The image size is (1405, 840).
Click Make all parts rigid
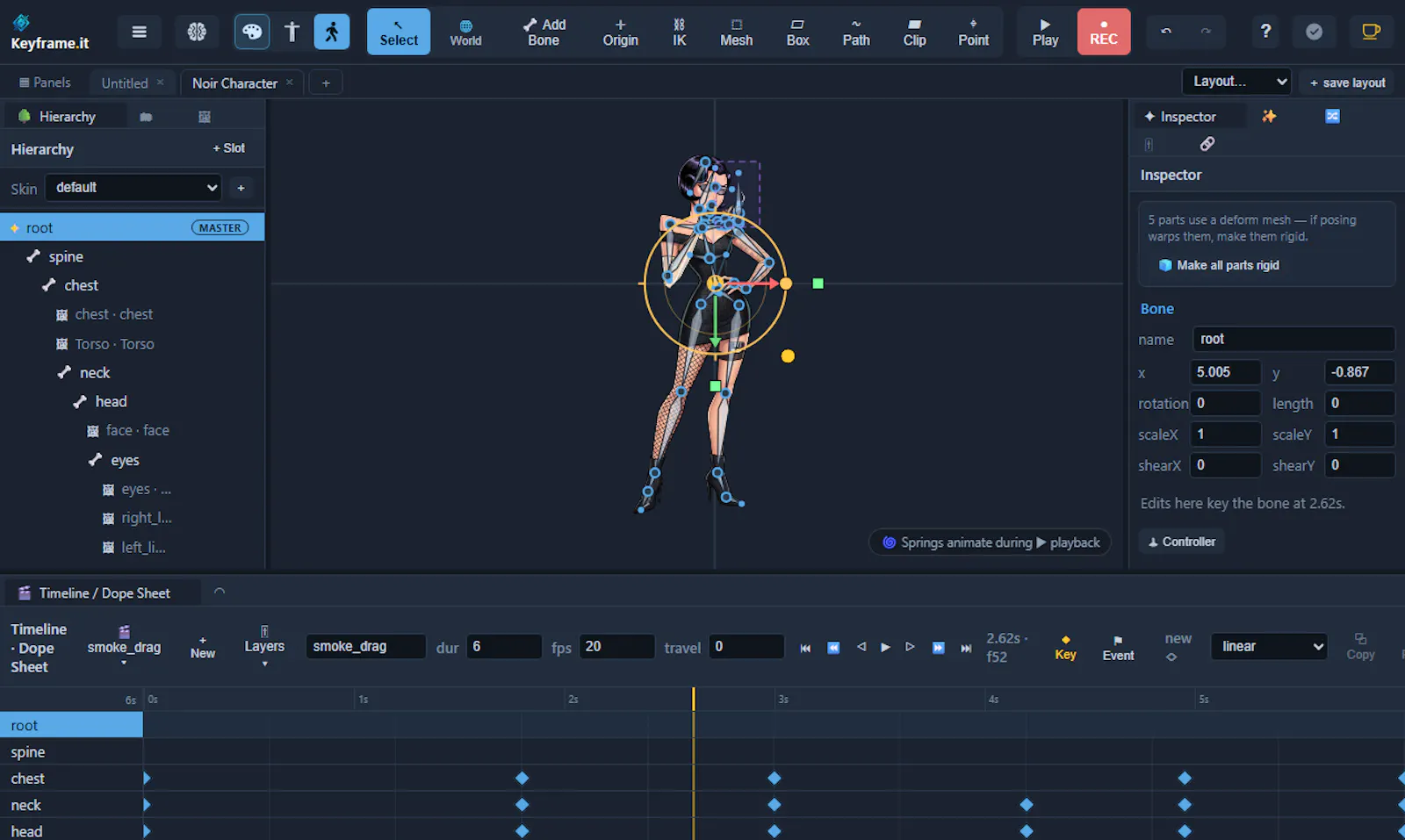1219,265
